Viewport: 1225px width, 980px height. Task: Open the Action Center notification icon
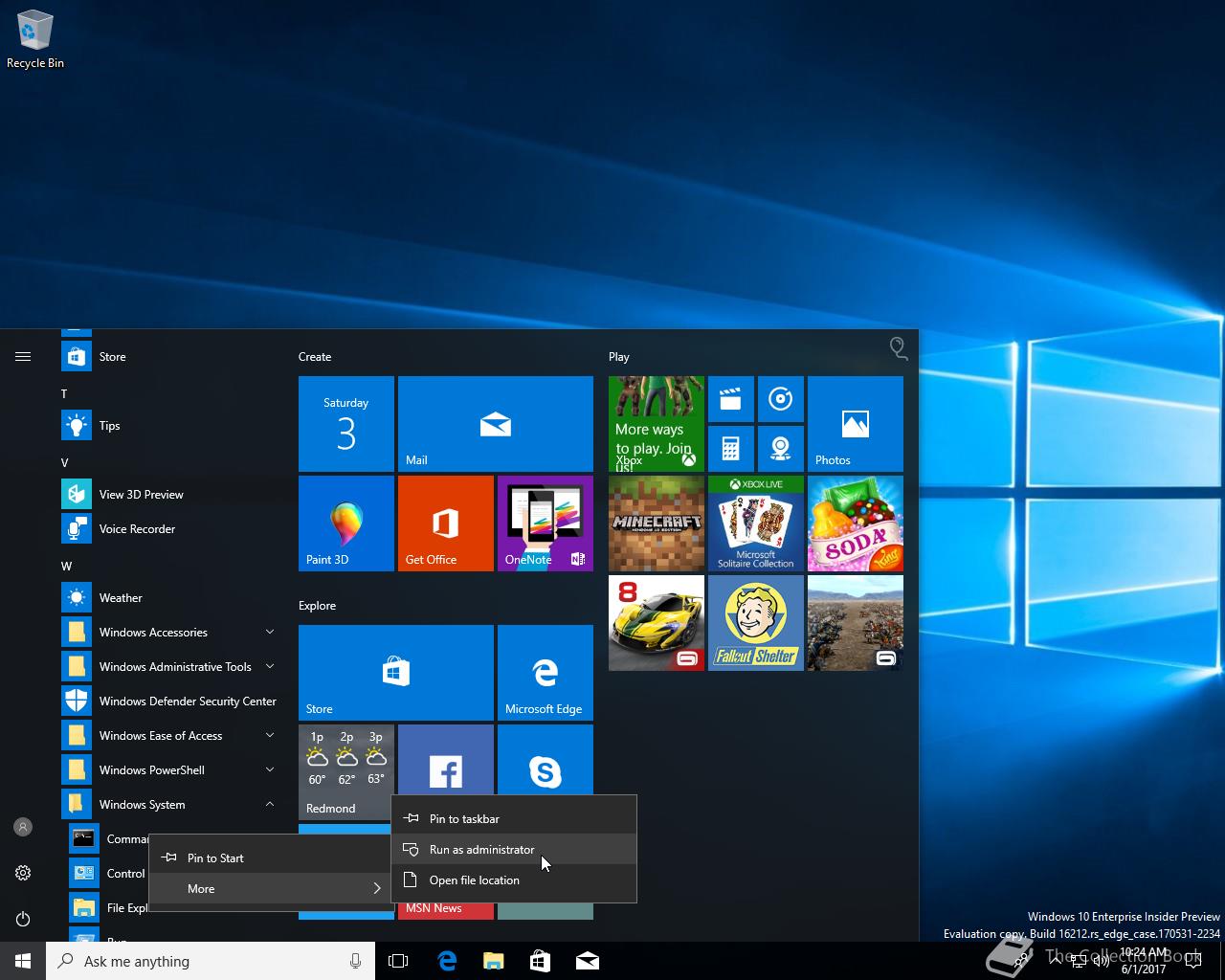(1192, 962)
